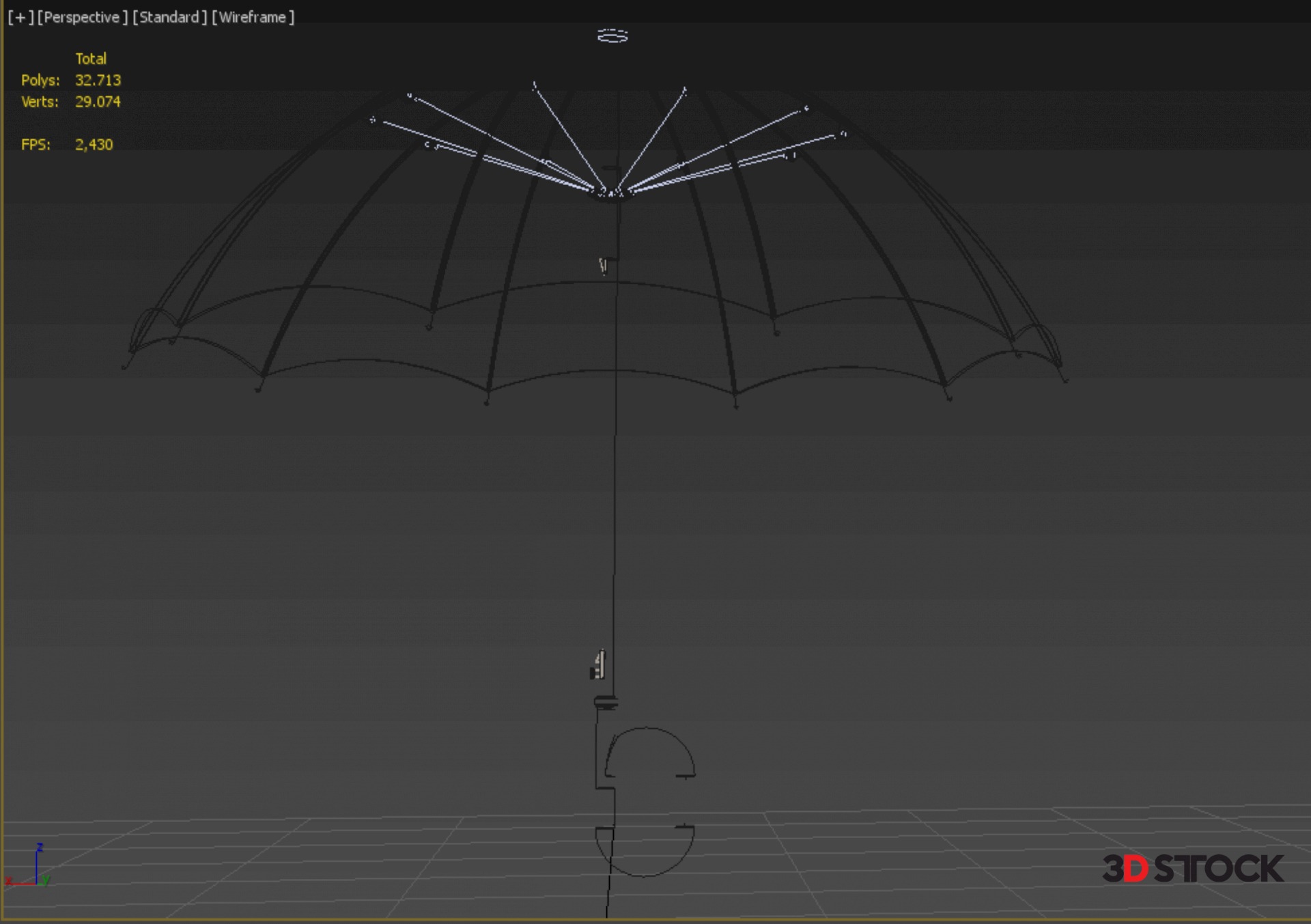Select the ring object above the umbrella
This screenshot has height=924, width=1311.
[612, 36]
